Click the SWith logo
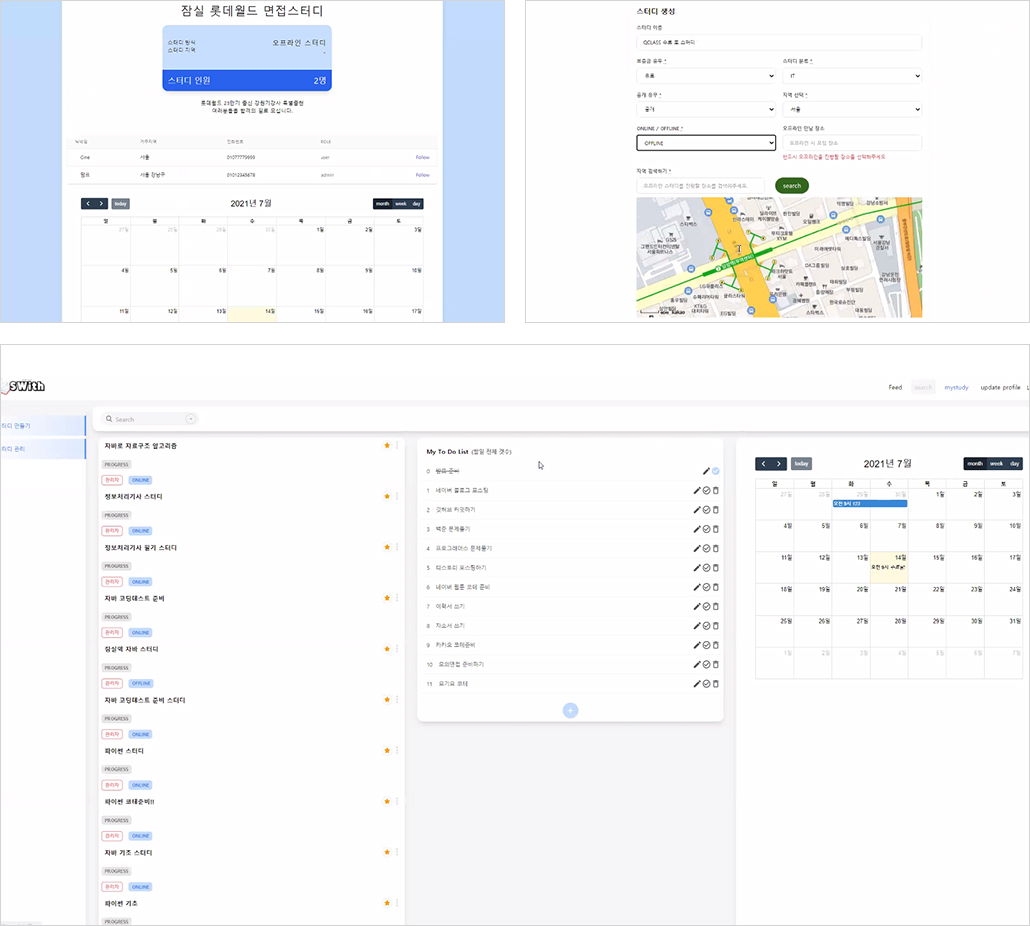The width and height of the screenshot is (1030, 926). click(x=24, y=386)
